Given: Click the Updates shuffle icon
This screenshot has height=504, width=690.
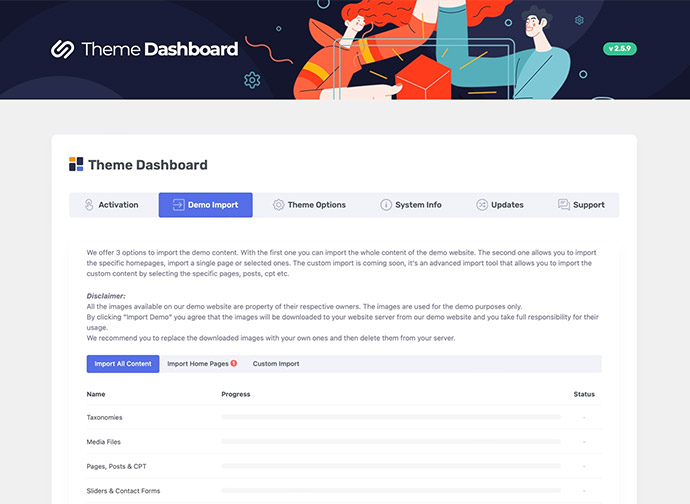Looking at the screenshot, I should [x=482, y=205].
